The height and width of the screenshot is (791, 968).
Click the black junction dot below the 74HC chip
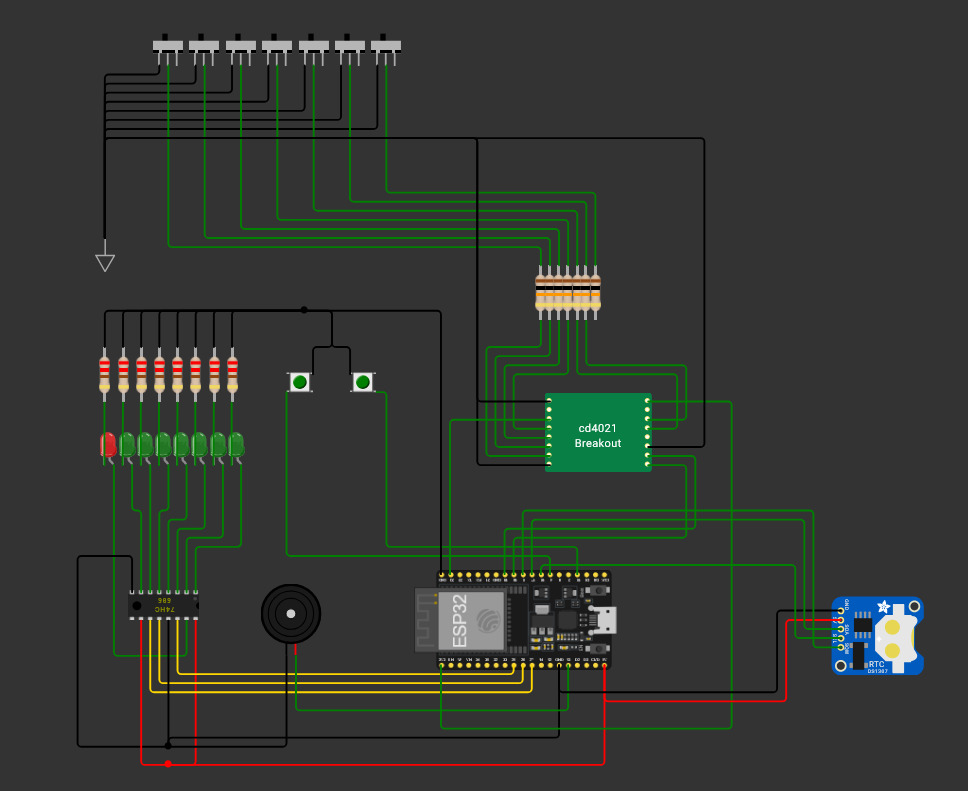pyautogui.click(x=168, y=745)
